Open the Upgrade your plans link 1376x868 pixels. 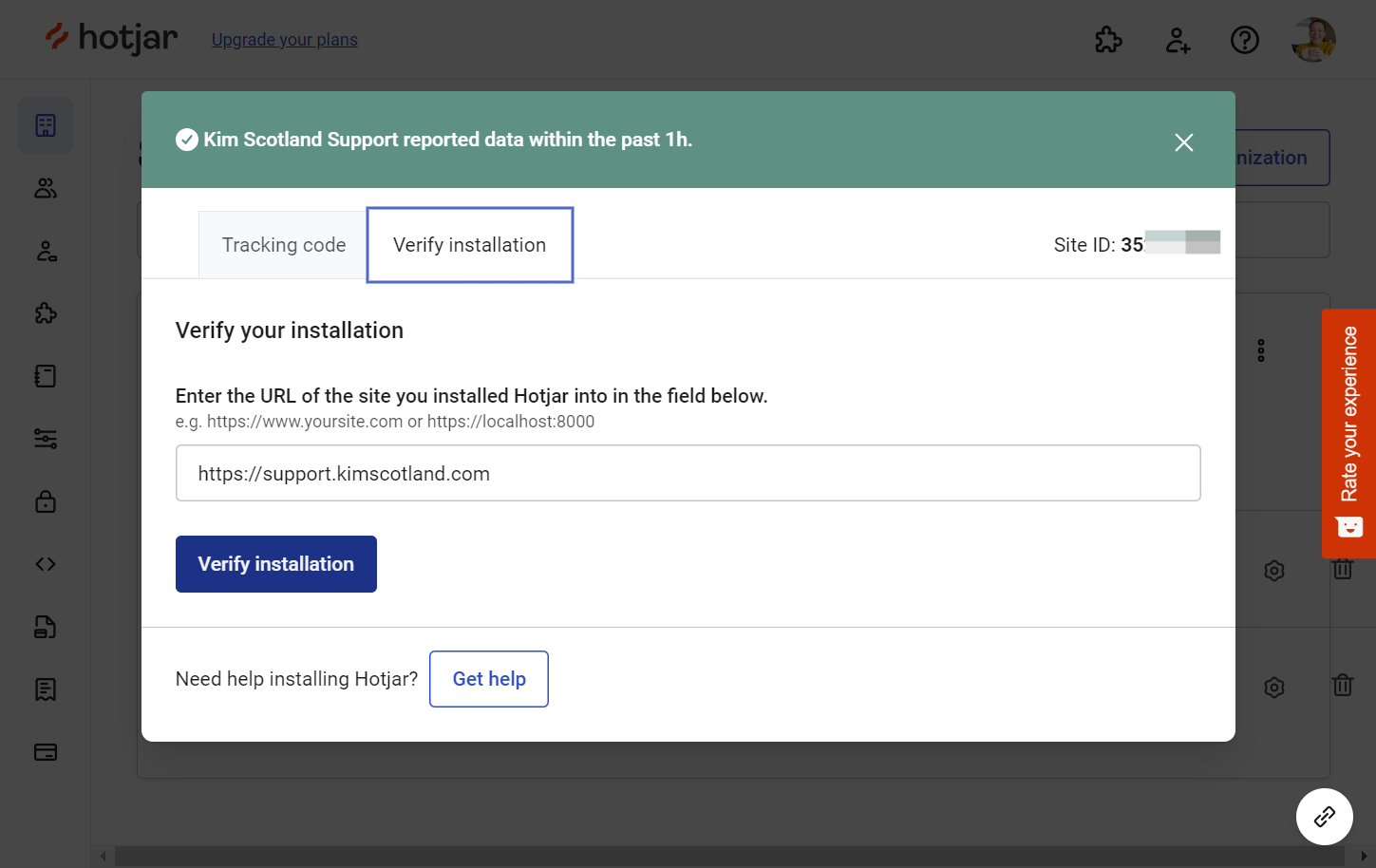285,40
